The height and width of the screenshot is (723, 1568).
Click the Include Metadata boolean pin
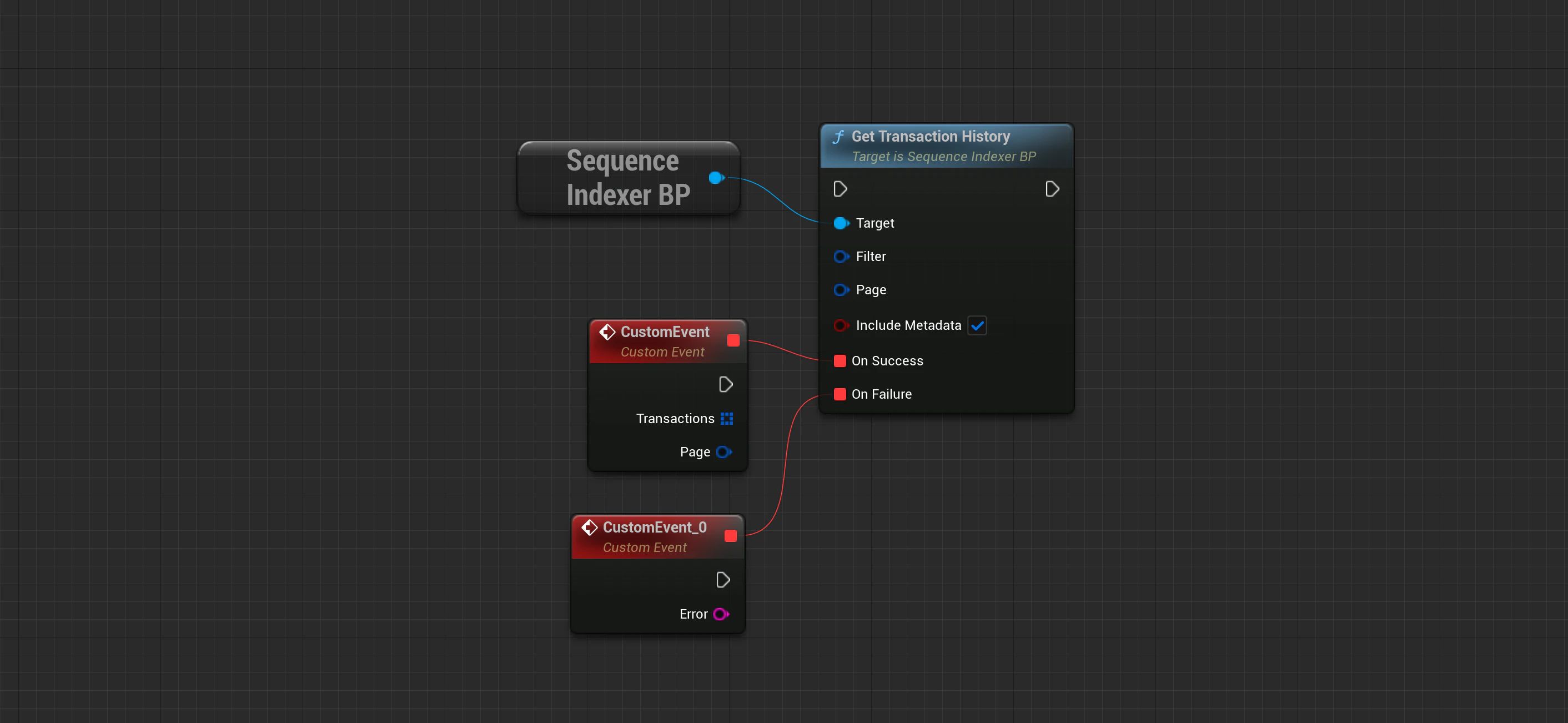pos(841,325)
